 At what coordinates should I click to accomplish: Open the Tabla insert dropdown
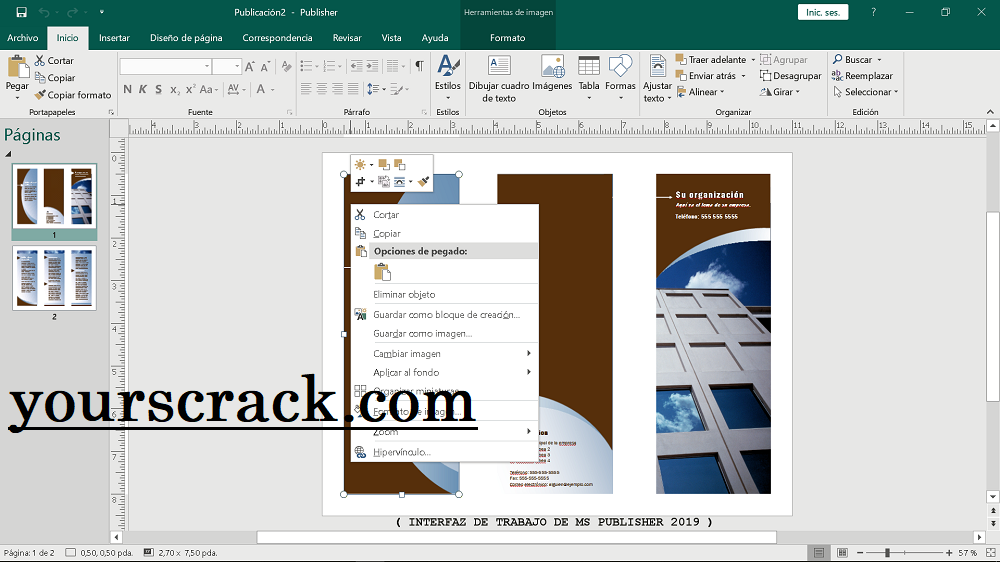tap(589, 77)
